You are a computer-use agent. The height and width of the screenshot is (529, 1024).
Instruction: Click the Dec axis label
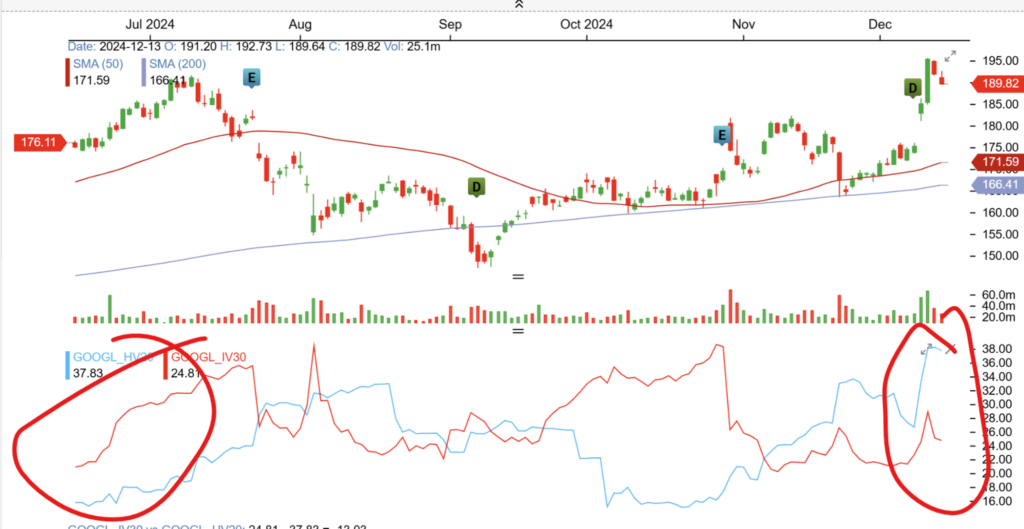(880, 25)
